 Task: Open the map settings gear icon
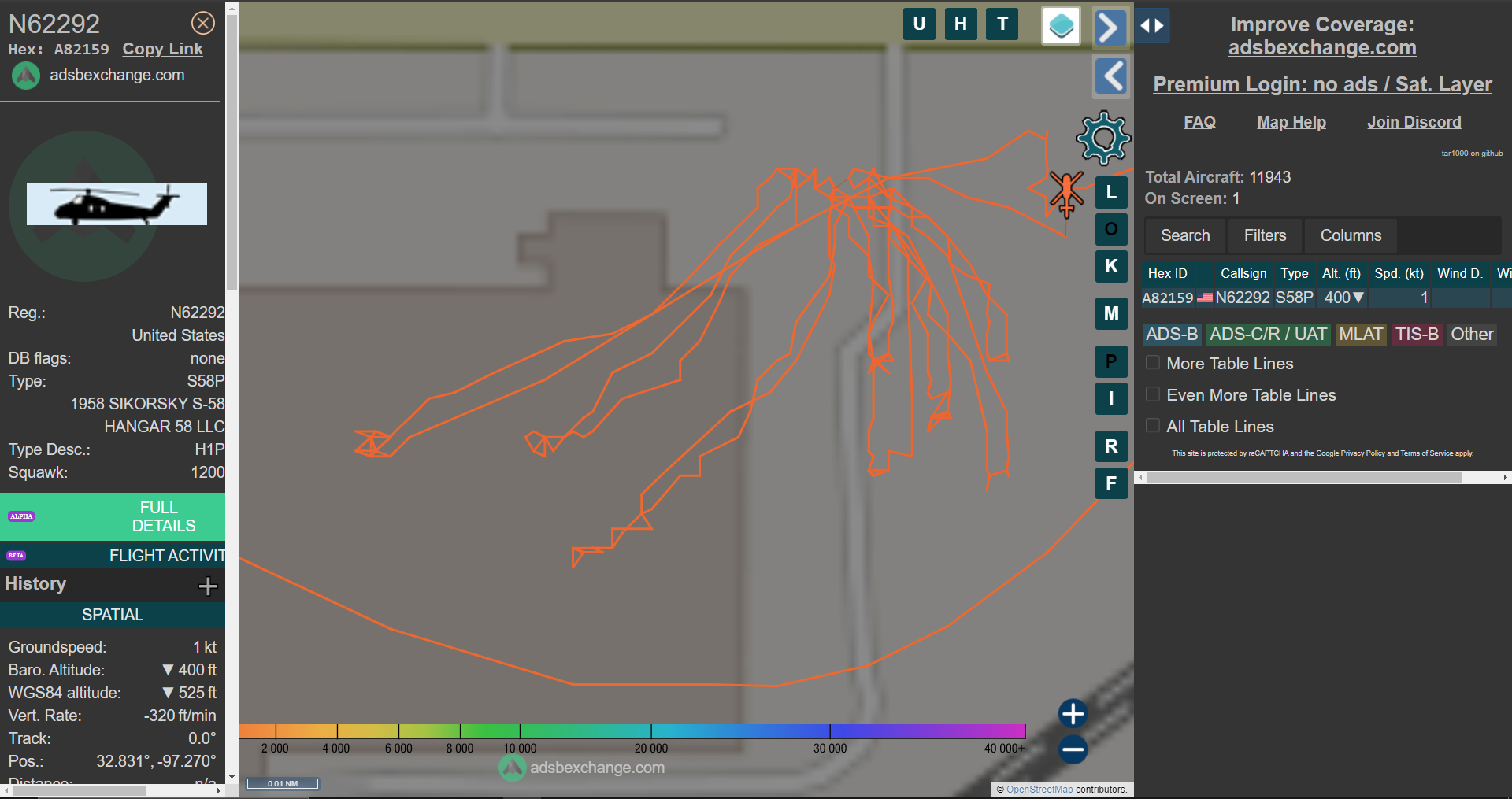point(1103,139)
